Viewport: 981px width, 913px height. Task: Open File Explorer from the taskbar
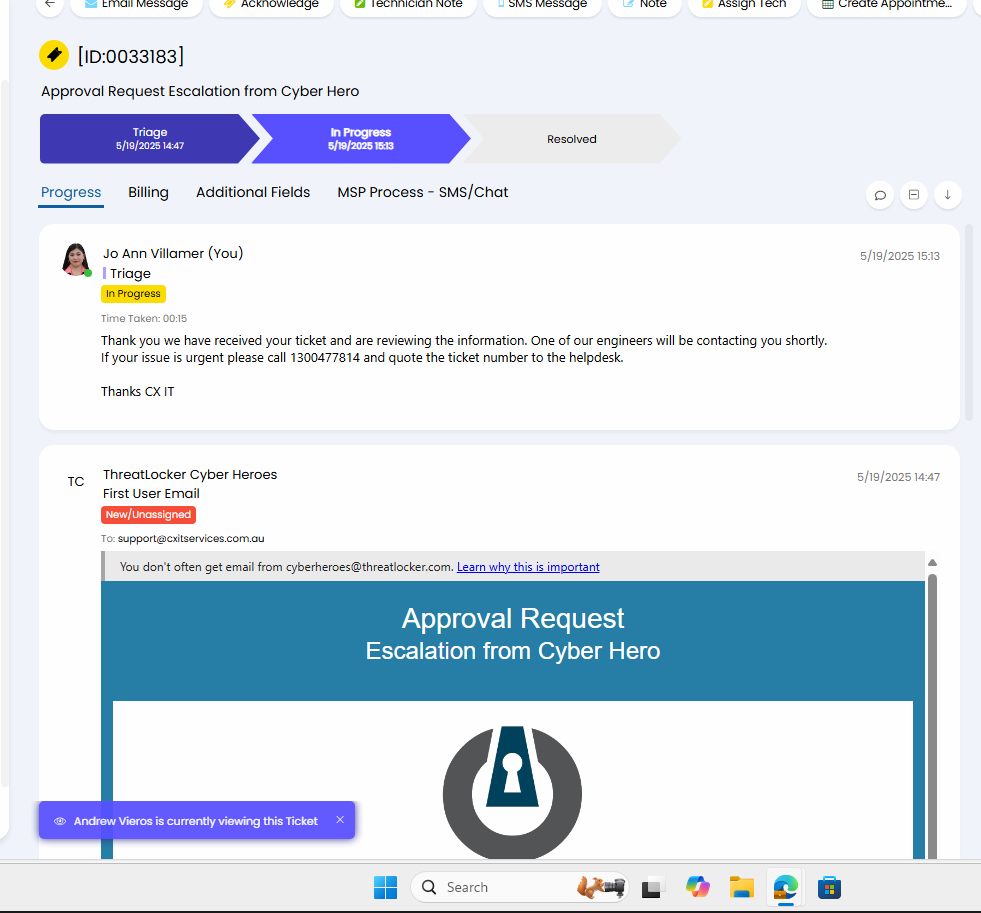pyautogui.click(x=741, y=887)
